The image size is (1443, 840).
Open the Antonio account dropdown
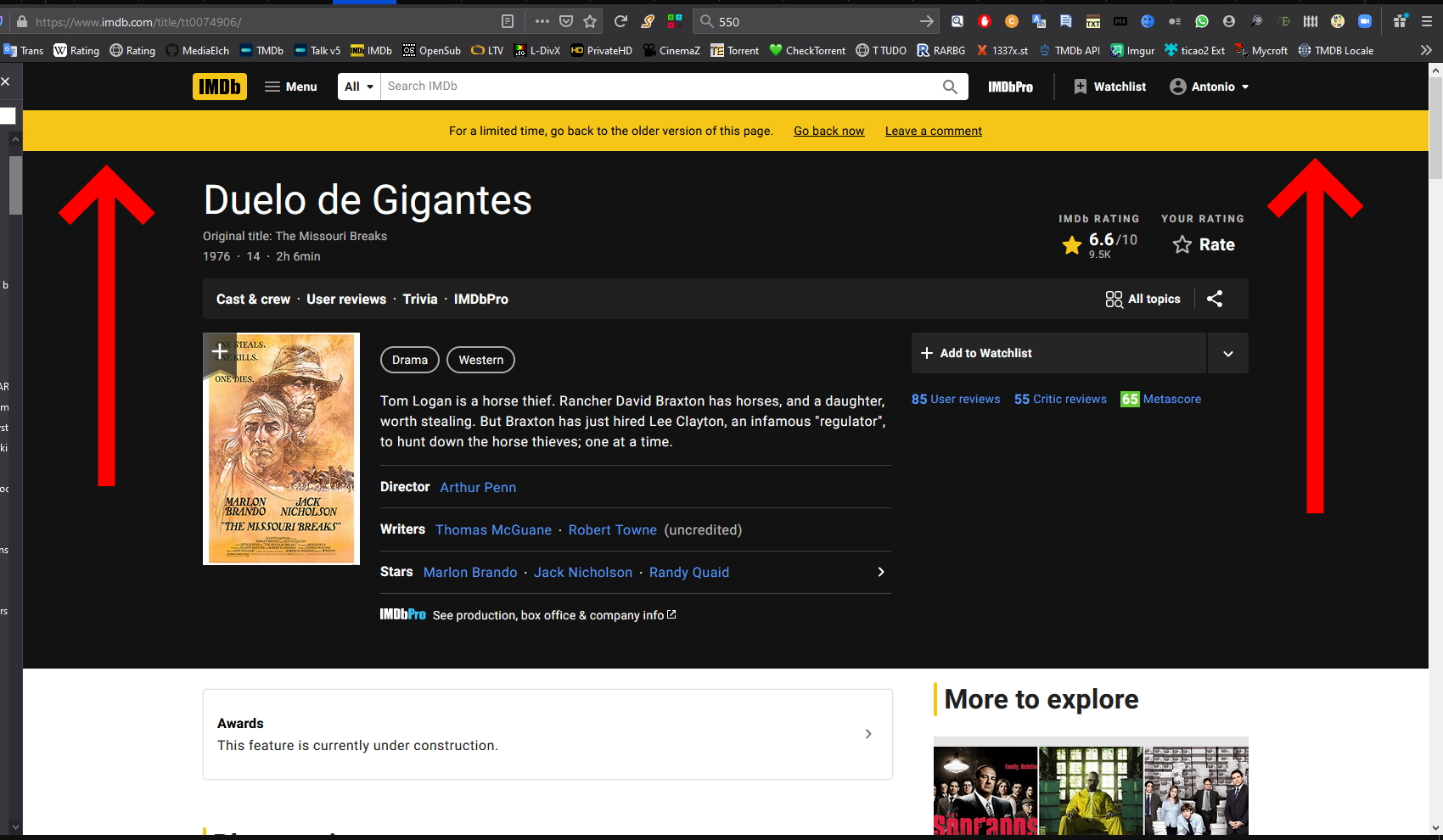[x=1209, y=86]
